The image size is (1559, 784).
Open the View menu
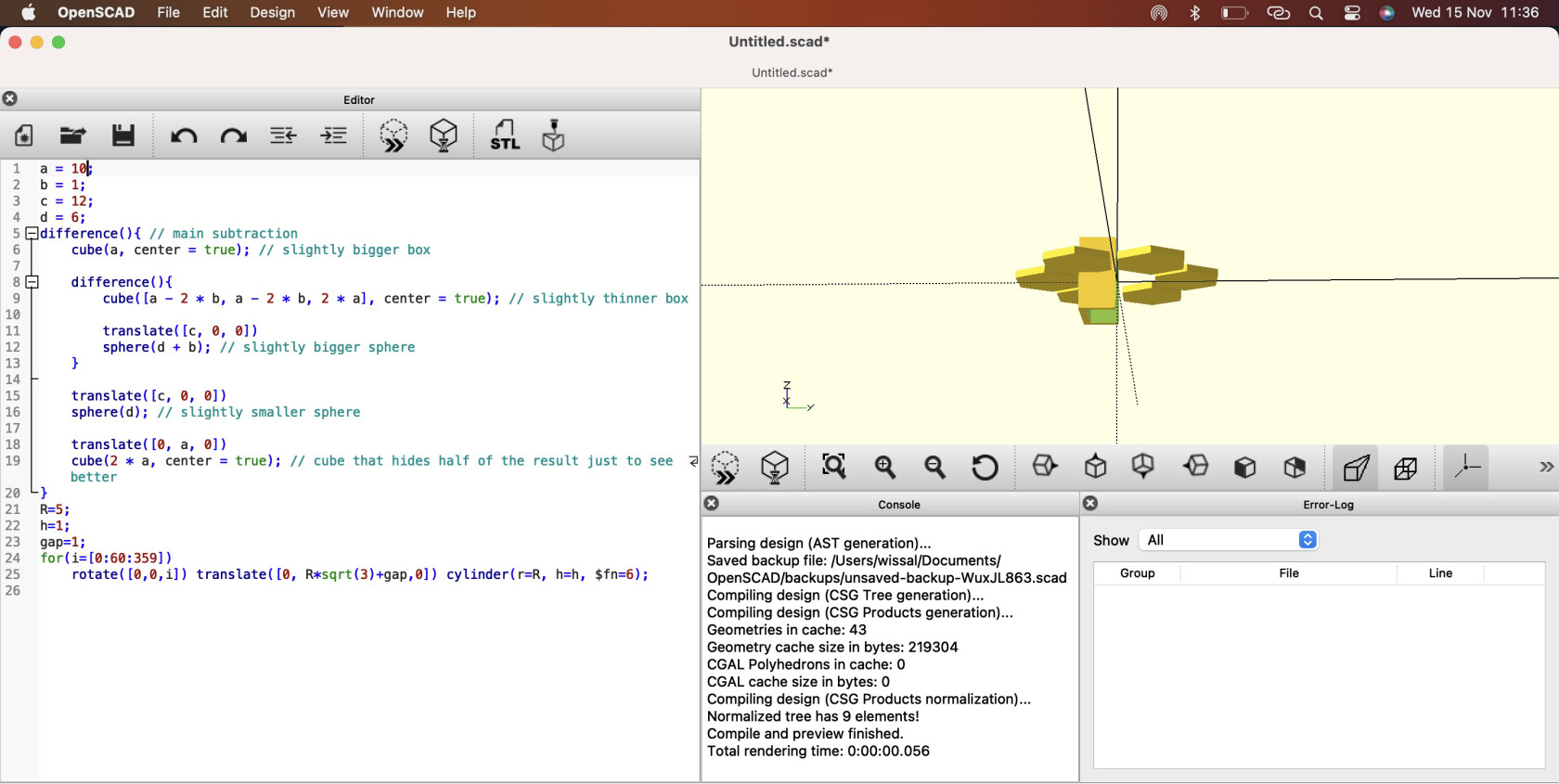tap(333, 13)
